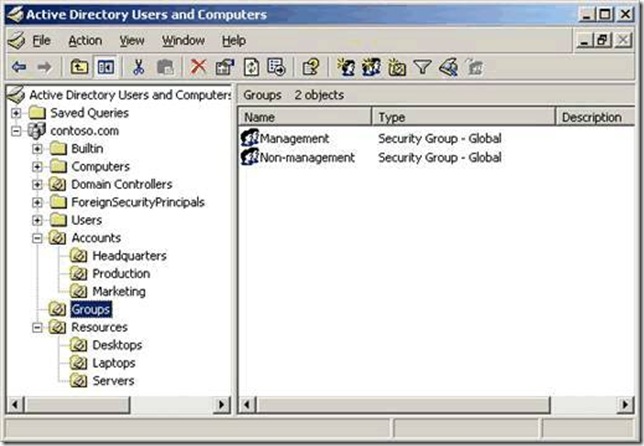Sort by the Type column header
644x446 pixels.
pyautogui.click(x=464, y=117)
